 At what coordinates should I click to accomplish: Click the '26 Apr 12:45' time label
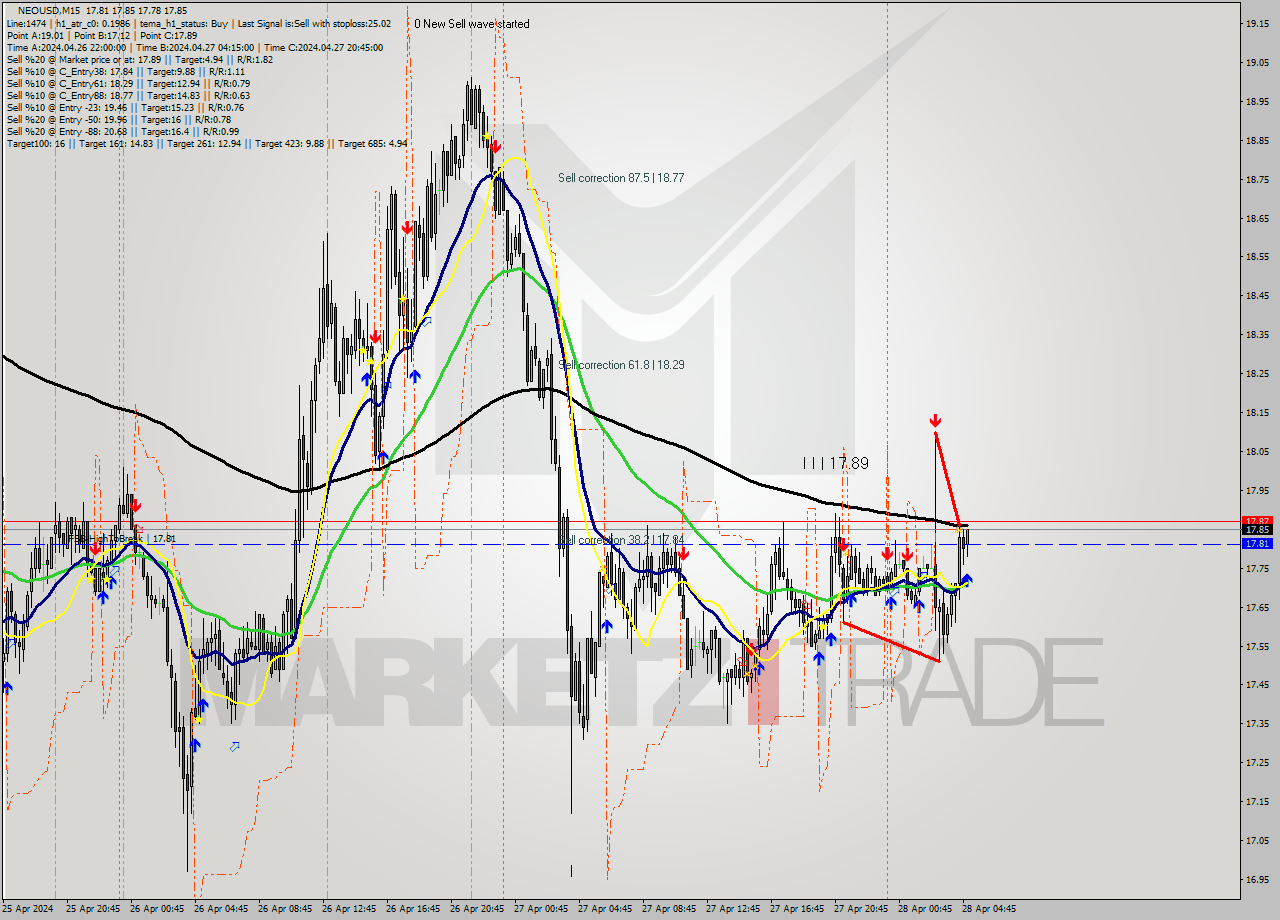(x=349, y=909)
